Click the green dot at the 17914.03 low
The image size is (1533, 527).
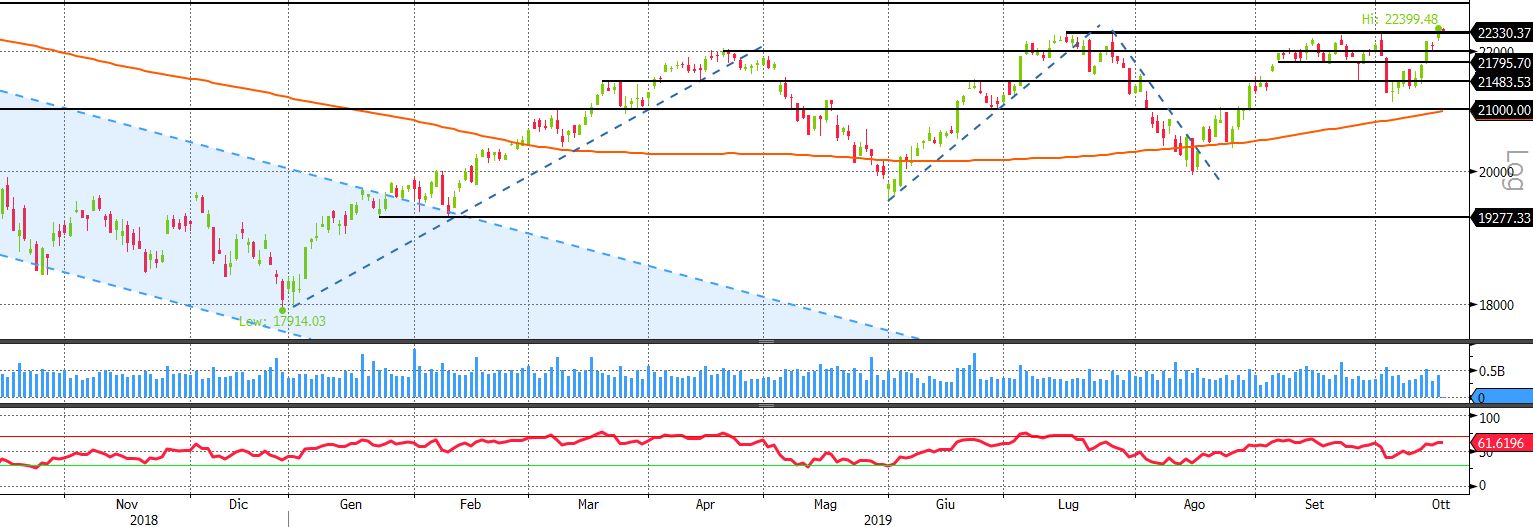point(283,310)
